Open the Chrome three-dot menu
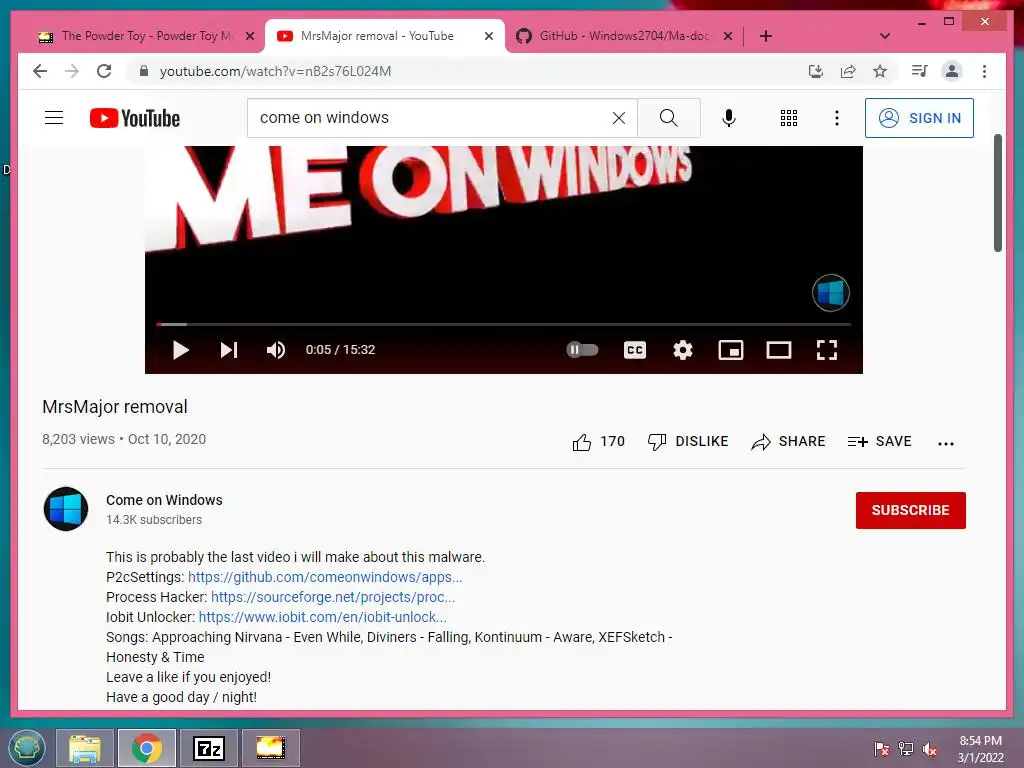The width and height of the screenshot is (1024, 768). tap(984, 71)
